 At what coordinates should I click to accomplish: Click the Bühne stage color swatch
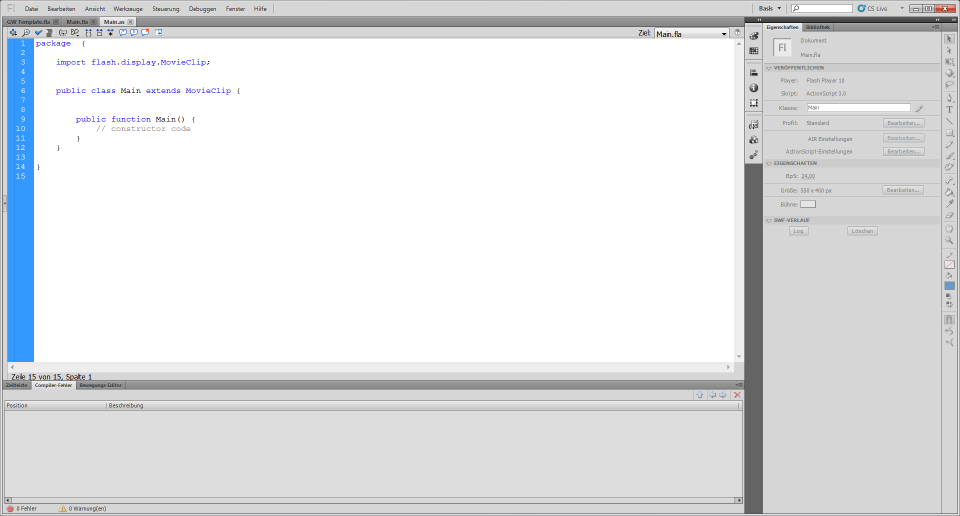pyautogui.click(x=807, y=204)
